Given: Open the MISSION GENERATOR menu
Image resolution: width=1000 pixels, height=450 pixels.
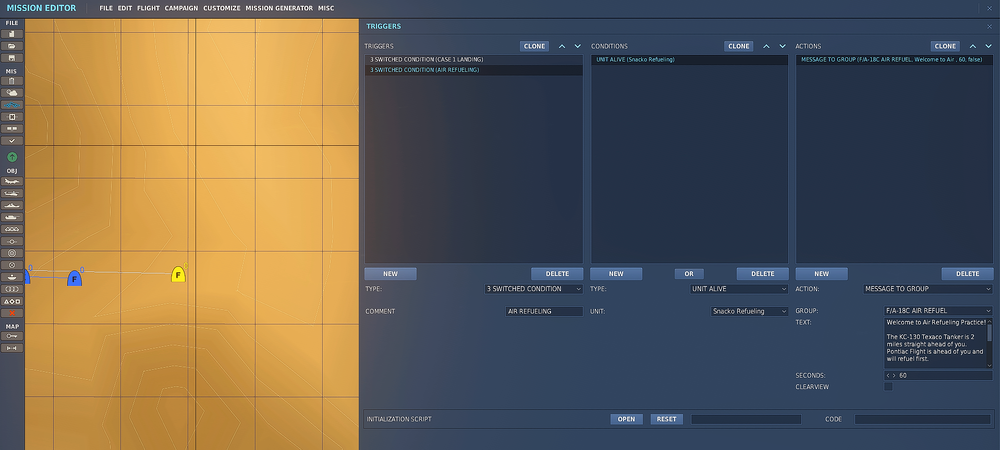Looking at the screenshot, I should [x=279, y=8].
